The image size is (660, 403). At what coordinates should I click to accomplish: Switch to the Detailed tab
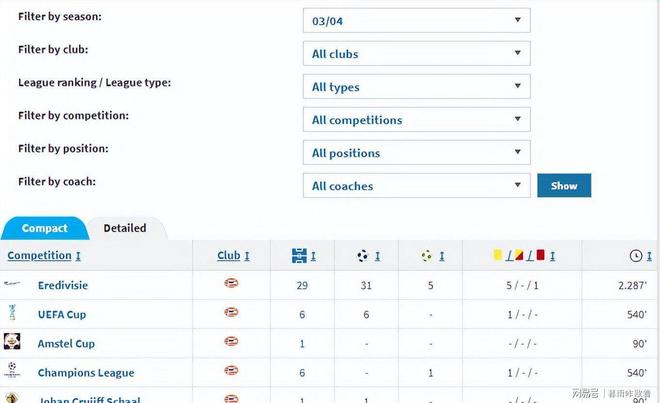click(x=125, y=228)
